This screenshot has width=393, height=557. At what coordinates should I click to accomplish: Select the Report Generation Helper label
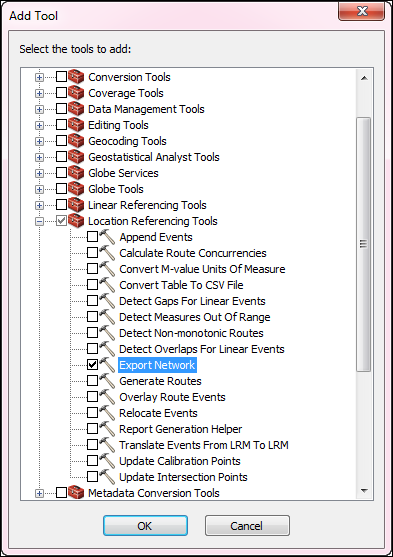click(181, 429)
